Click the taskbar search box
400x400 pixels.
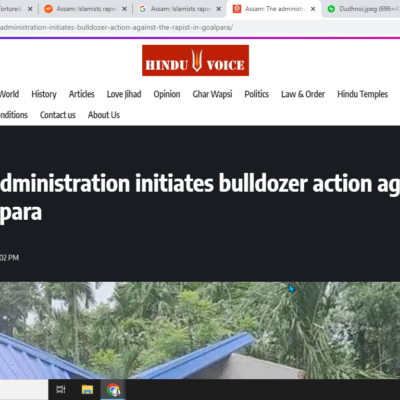pyautogui.click(x=24, y=389)
